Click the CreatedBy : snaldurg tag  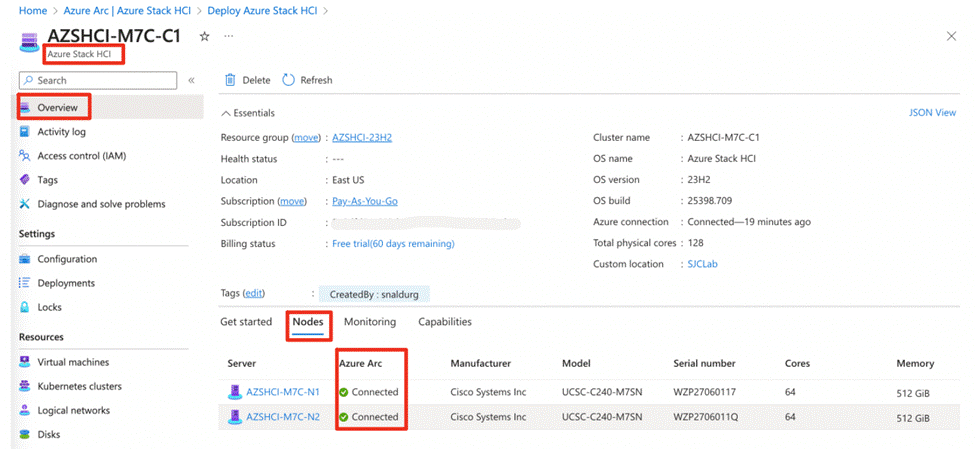coord(375,294)
